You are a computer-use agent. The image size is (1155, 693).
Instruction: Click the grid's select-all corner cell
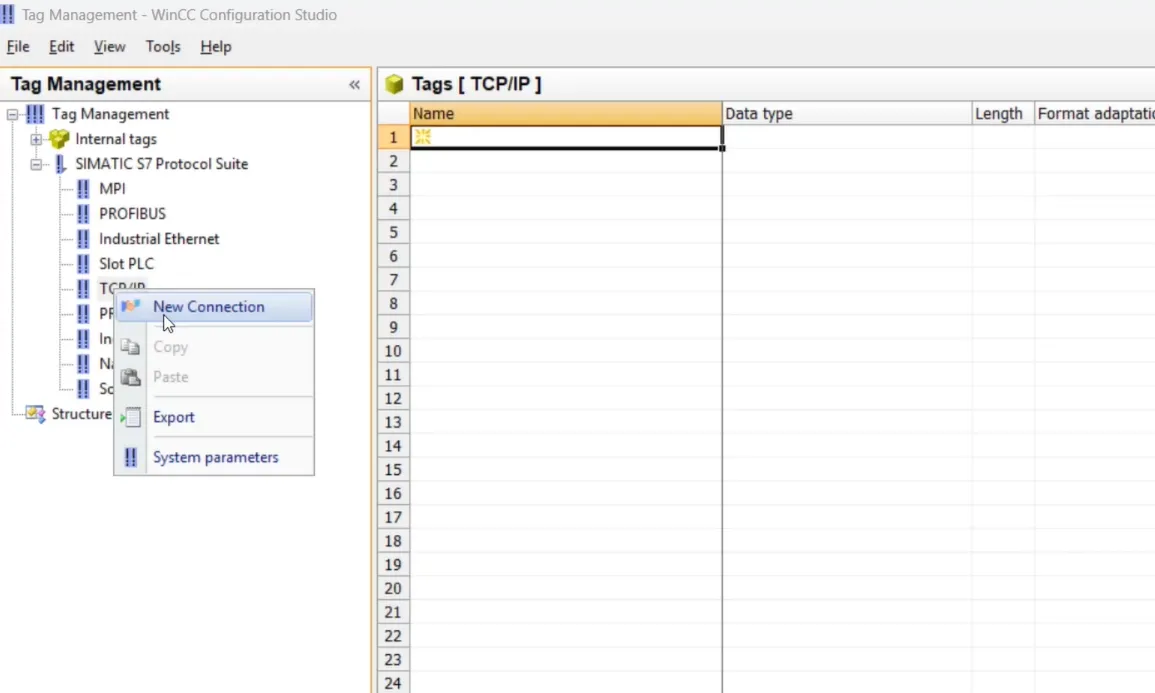393,113
